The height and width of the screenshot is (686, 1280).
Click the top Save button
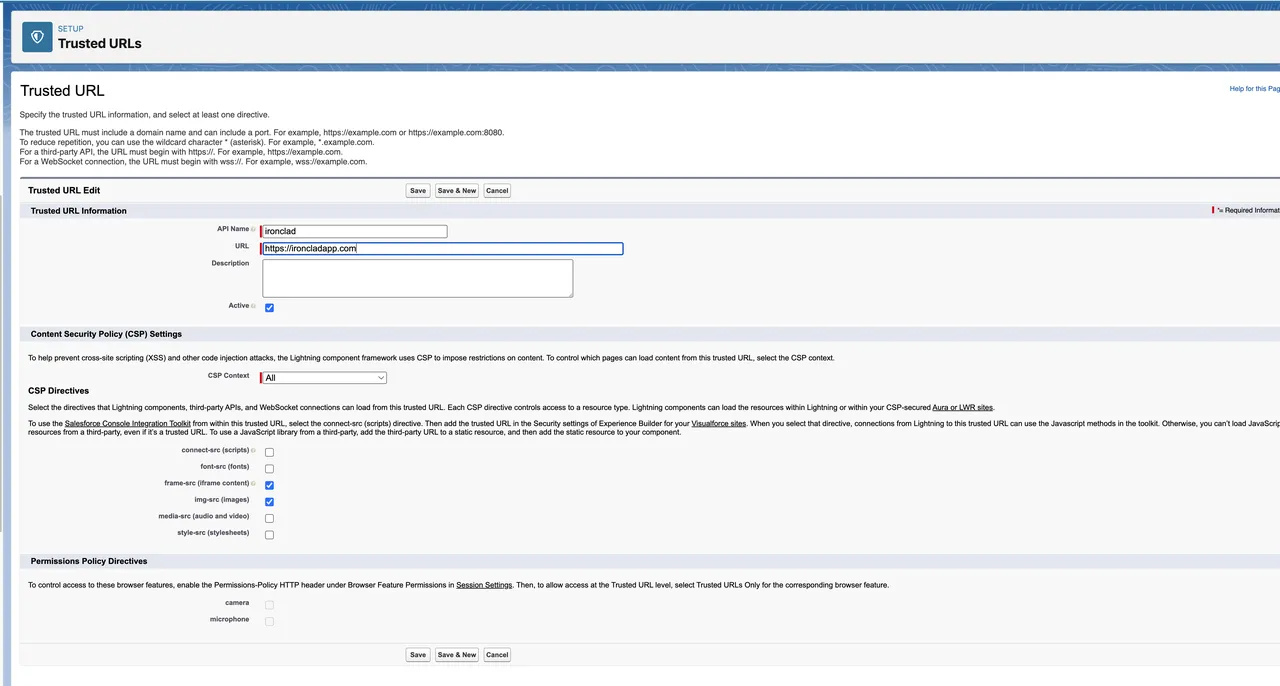point(418,190)
